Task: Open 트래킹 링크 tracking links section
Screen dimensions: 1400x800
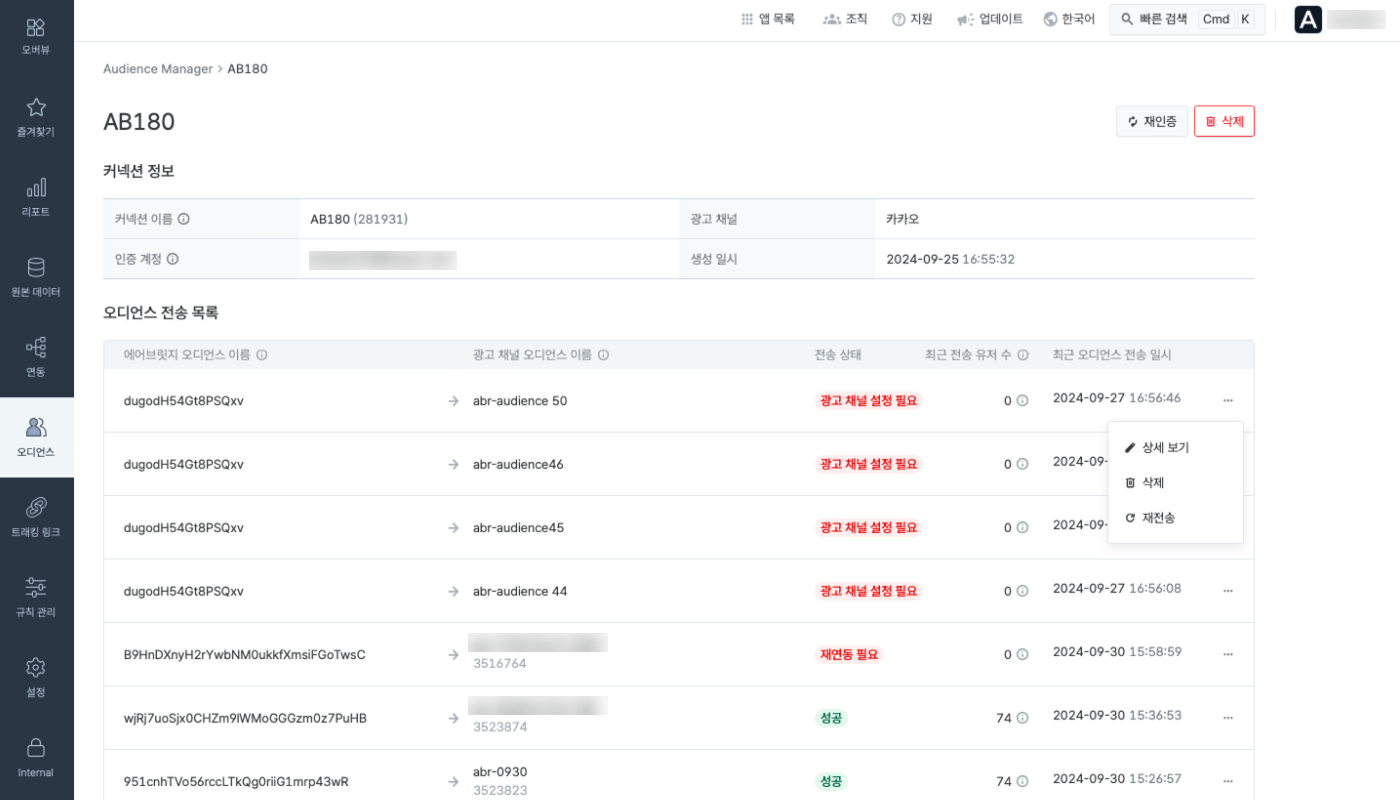Action: (36, 517)
